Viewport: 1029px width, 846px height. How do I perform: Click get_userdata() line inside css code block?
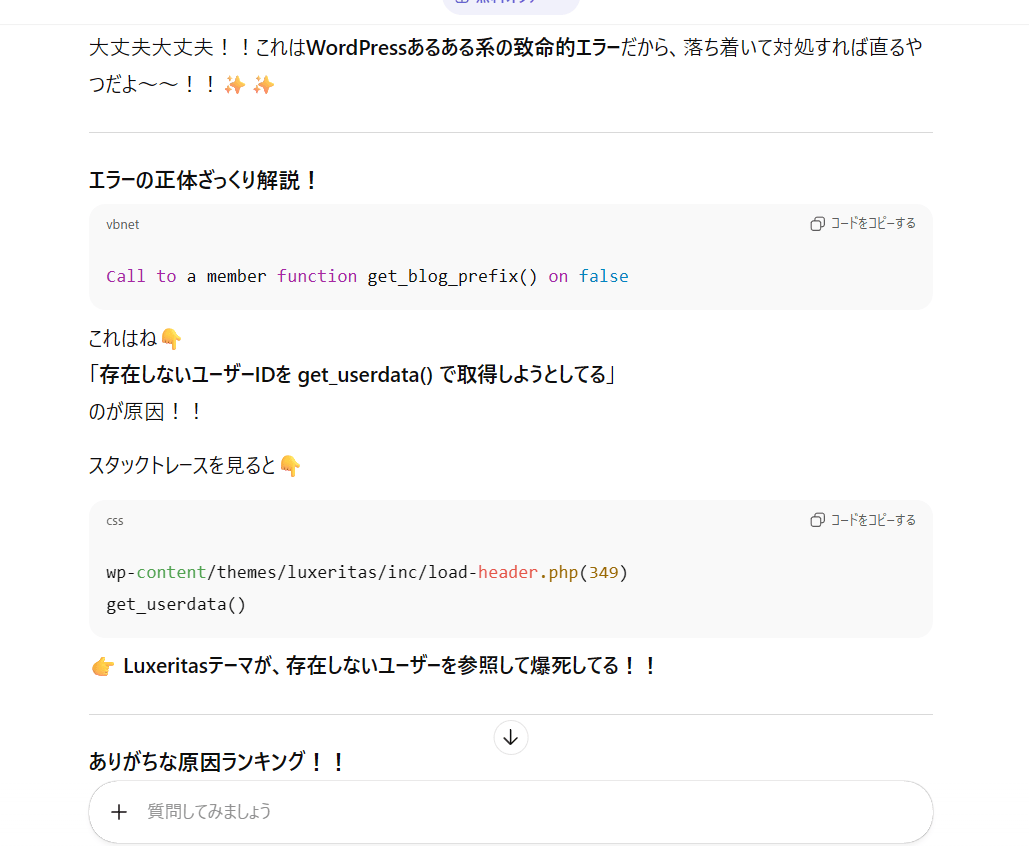(176, 604)
